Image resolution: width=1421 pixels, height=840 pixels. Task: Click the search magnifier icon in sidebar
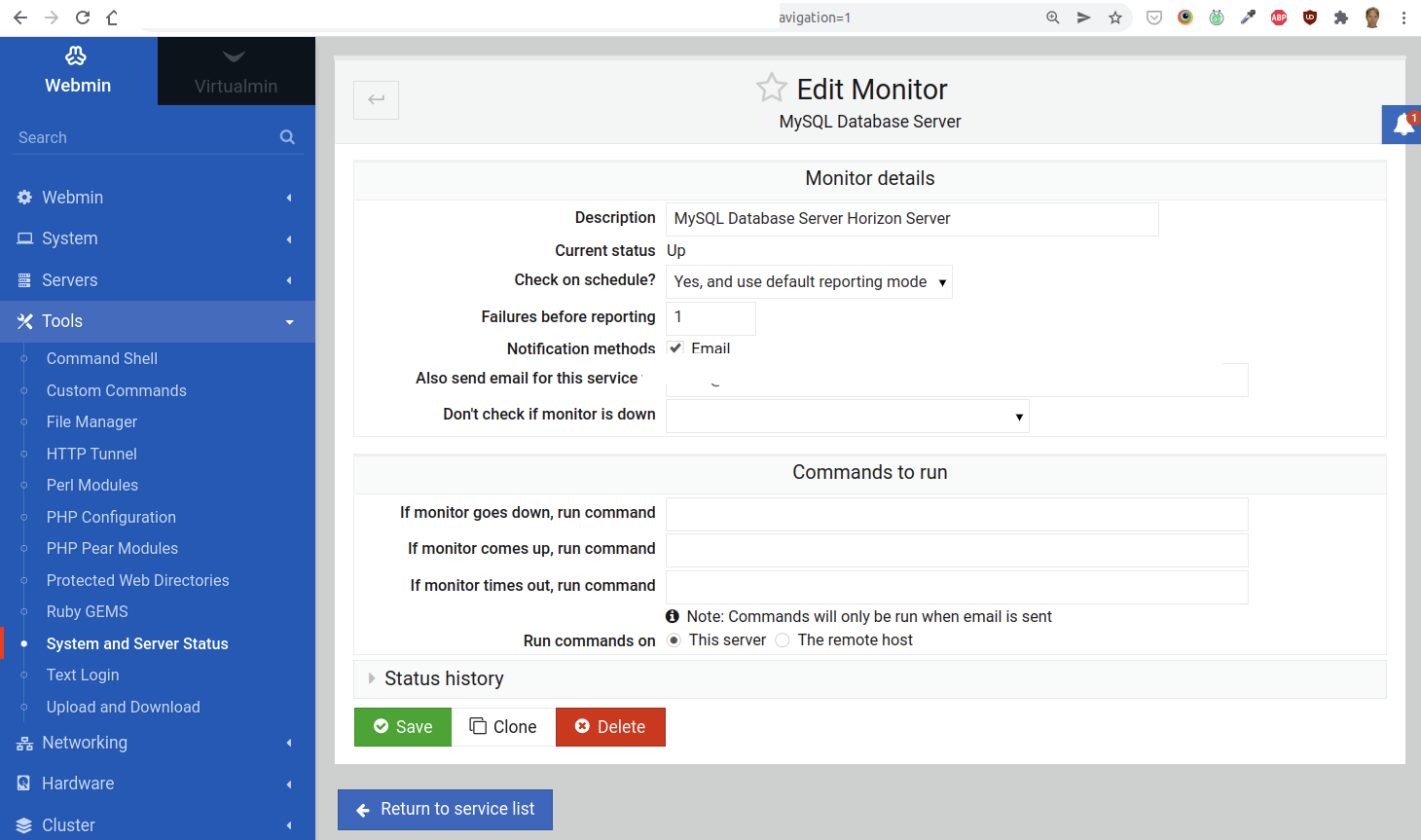(x=287, y=137)
